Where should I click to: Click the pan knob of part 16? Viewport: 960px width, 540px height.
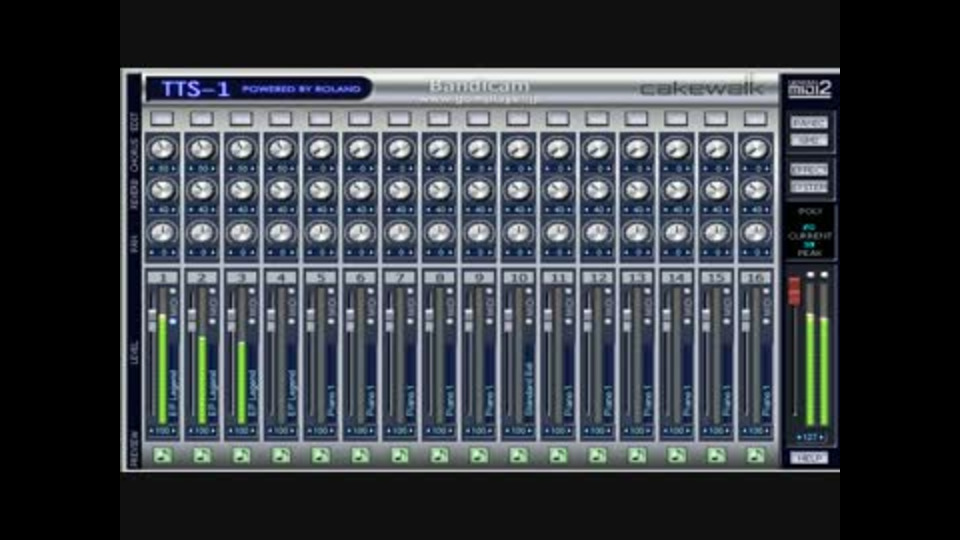(755, 233)
